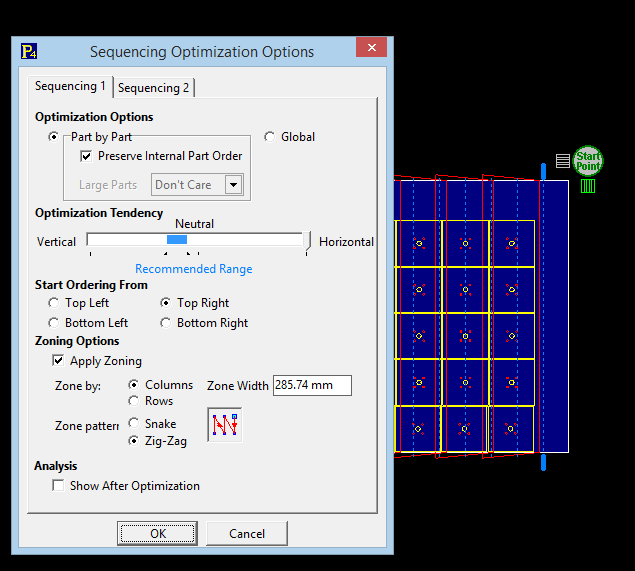Image resolution: width=635 pixels, height=571 pixels.
Task: Choose Bottom Right start ordering
Action: (x=165, y=323)
